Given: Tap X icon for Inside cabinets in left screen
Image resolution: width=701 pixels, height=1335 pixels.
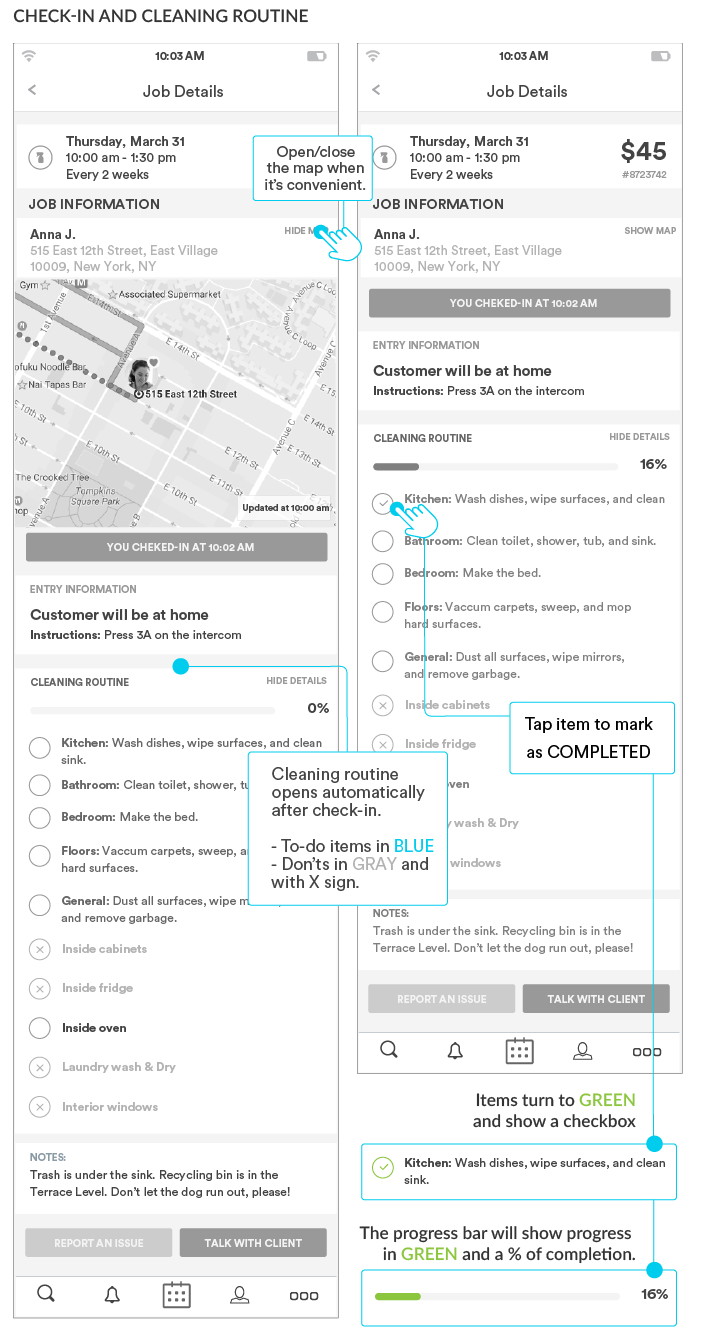Looking at the screenshot, I should click(39, 949).
